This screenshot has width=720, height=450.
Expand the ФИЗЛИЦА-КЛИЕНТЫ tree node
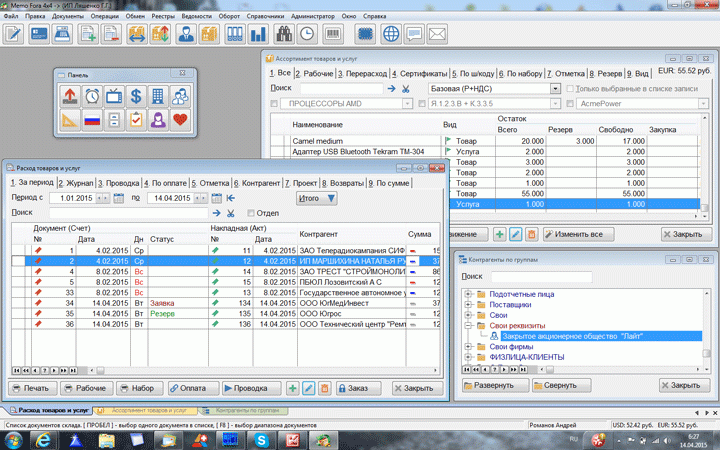point(468,357)
